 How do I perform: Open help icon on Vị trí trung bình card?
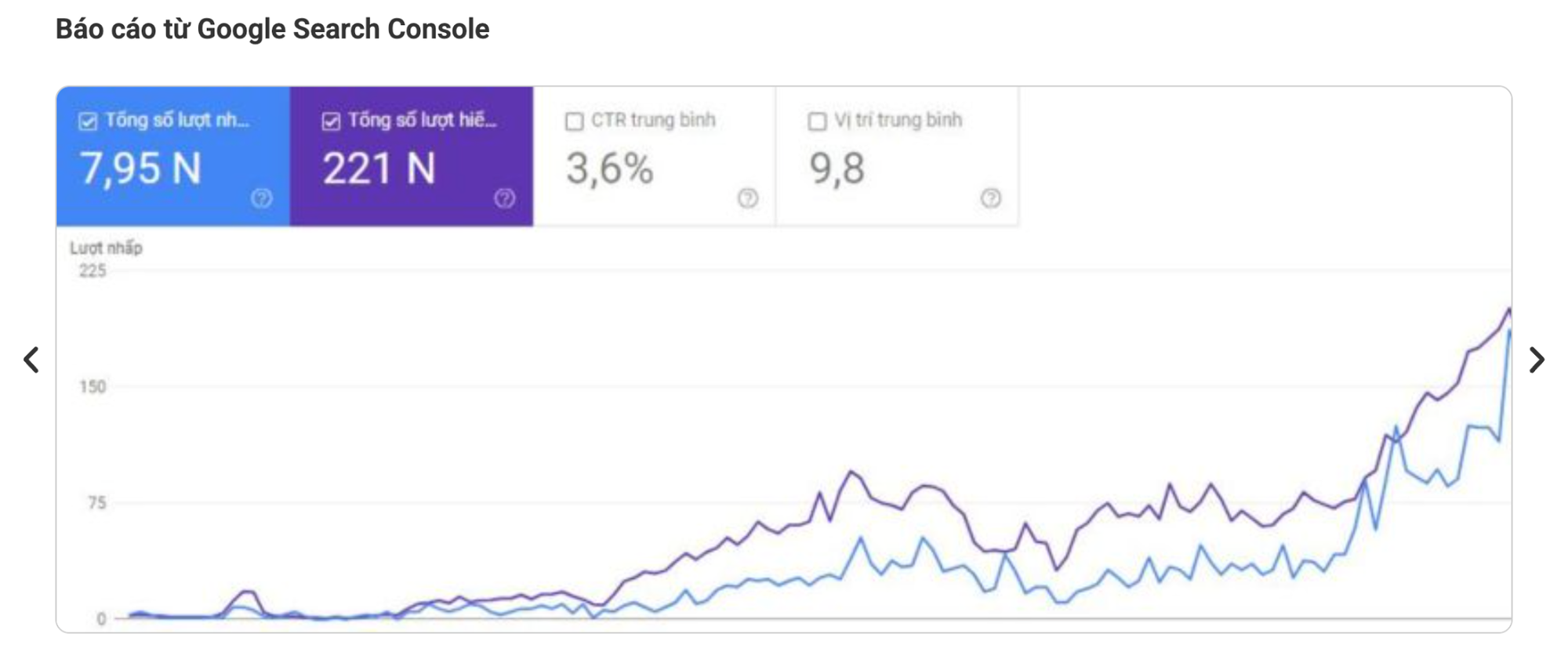[991, 198]
